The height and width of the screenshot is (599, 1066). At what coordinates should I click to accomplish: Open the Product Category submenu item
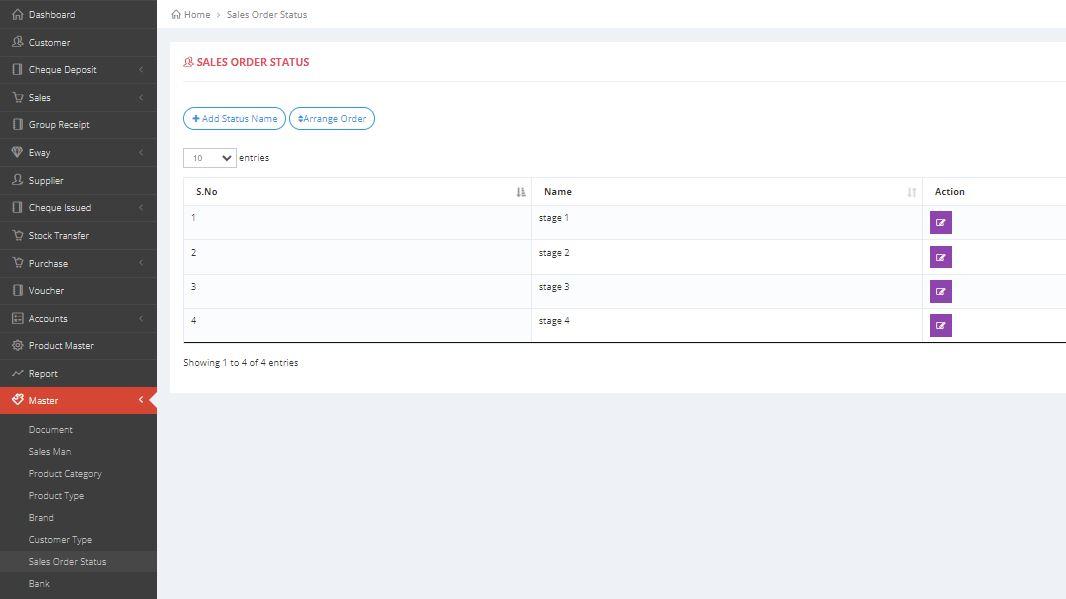[x=65, y=474]
